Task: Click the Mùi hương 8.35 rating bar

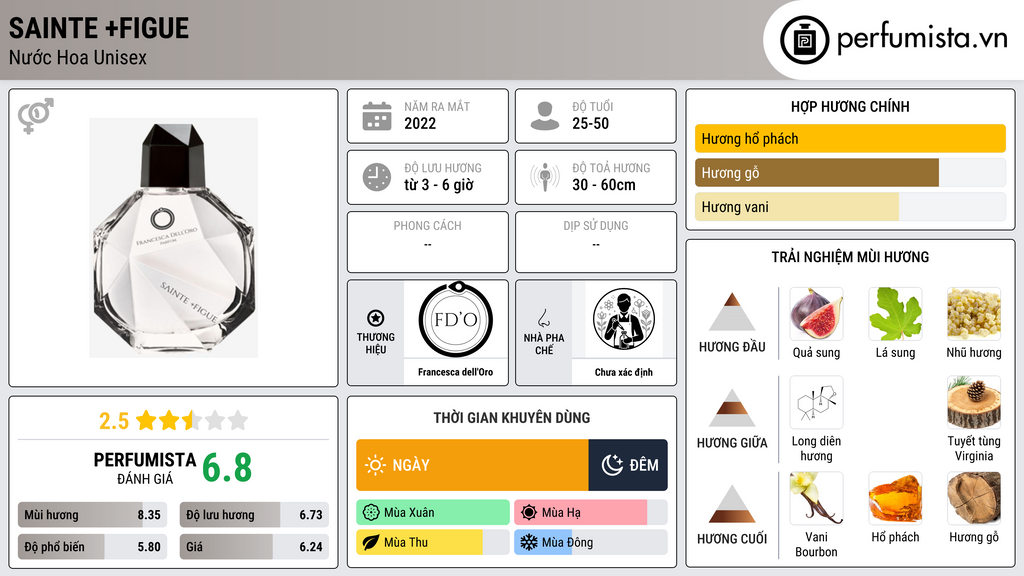Action: coord(93,515)
